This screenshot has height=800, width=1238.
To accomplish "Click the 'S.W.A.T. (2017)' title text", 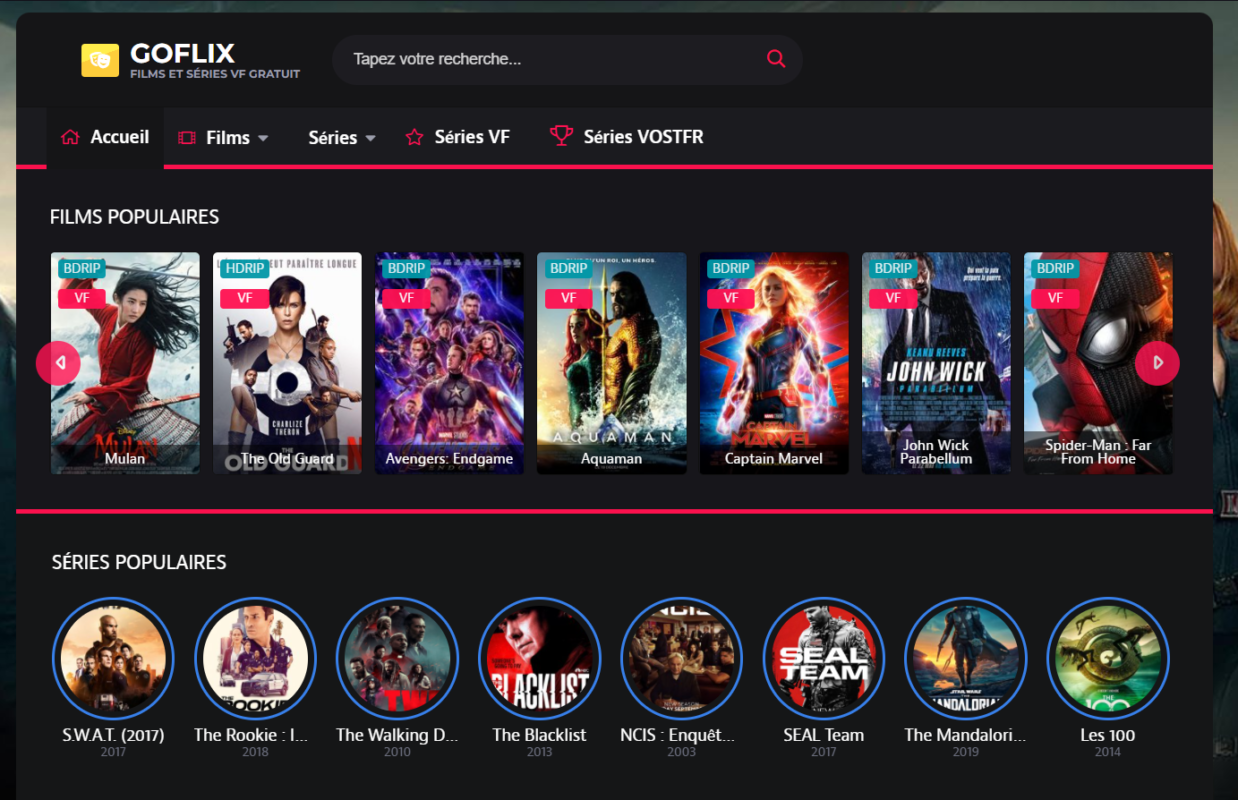I will pyautogui.click(x=113, y=735).
